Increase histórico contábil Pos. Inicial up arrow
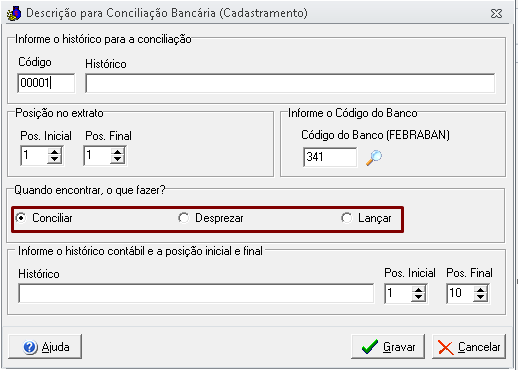The image size is (518, 370). (x=418, y=290)
